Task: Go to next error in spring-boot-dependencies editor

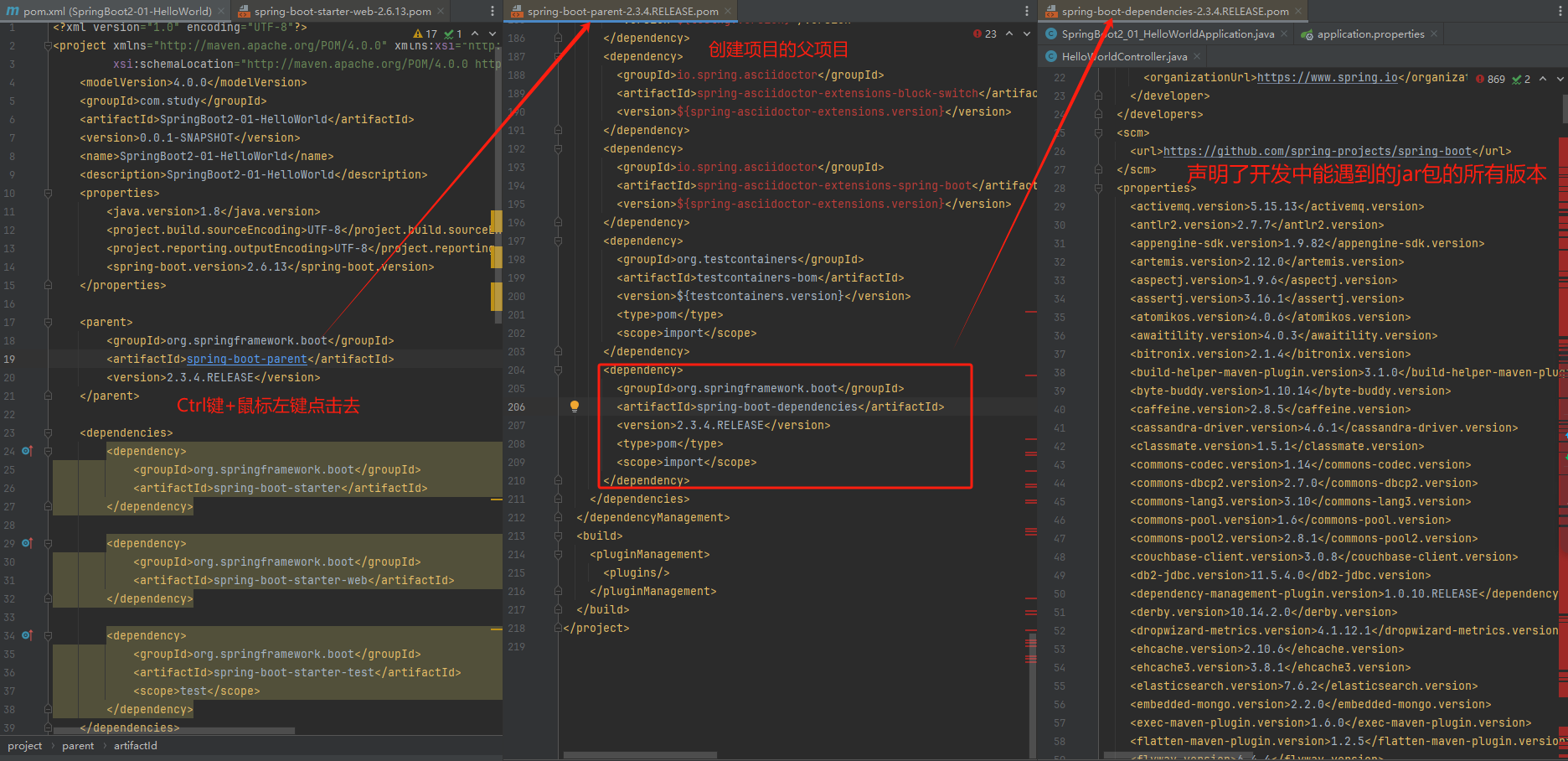Action: point(1560,79)
